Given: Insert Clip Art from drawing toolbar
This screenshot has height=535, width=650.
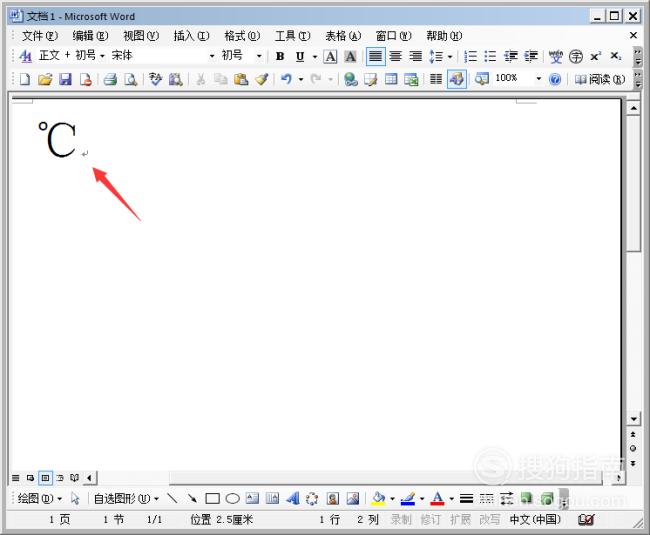Looking at the screenshot, I should (x=332, y=498).
